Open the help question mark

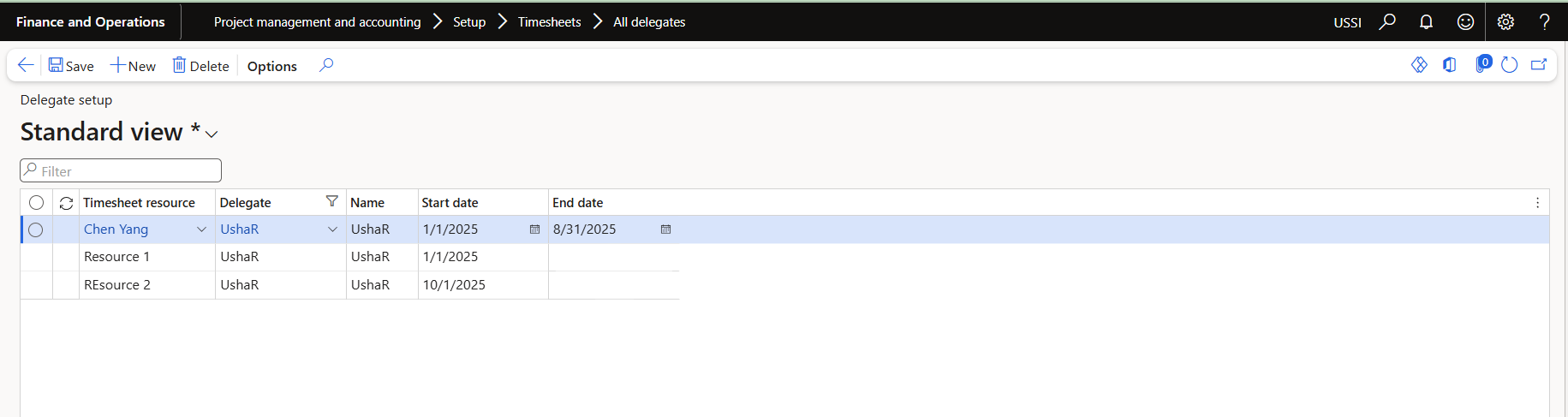click(1544, 22)
